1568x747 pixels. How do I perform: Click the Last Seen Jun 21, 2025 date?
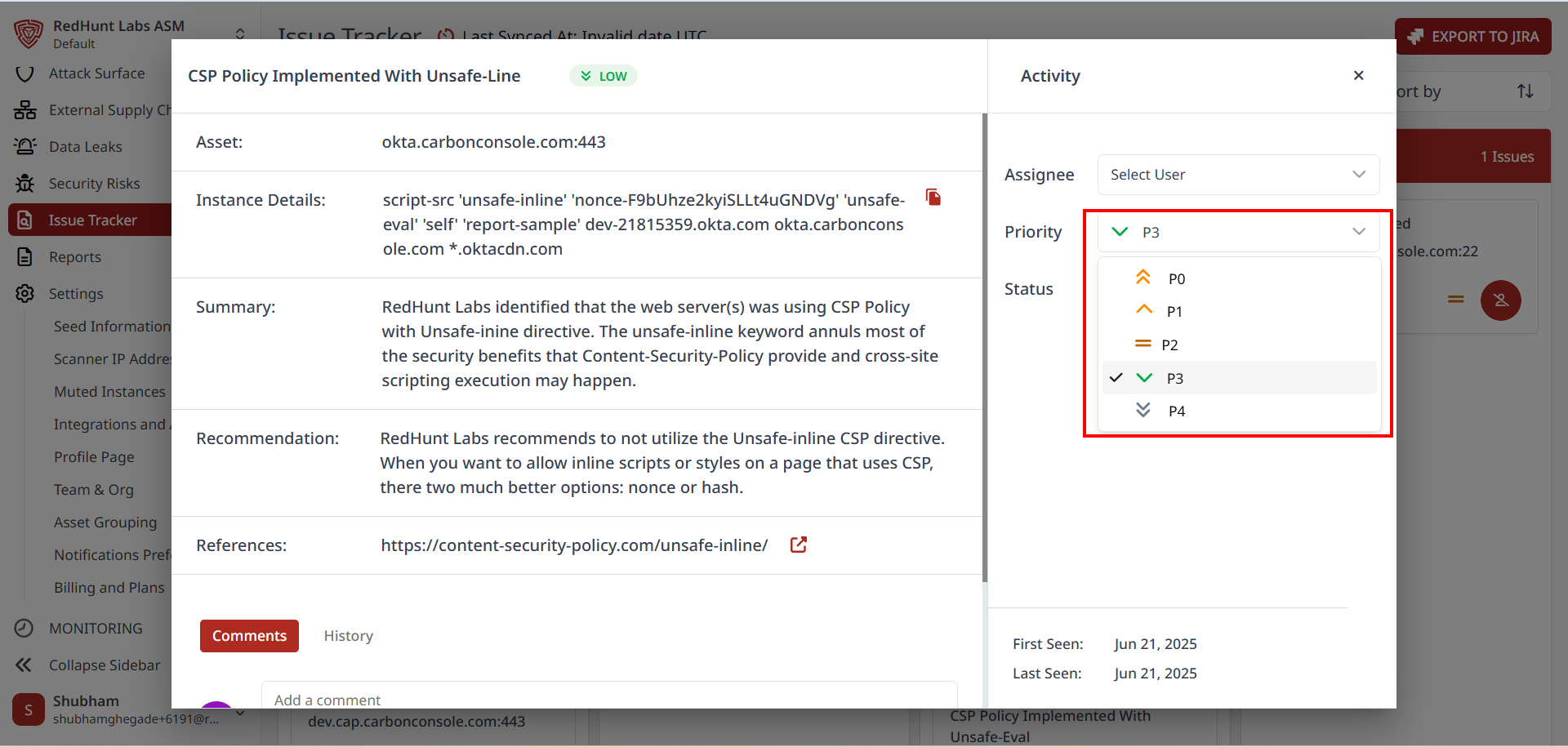tap(1156, 674)
